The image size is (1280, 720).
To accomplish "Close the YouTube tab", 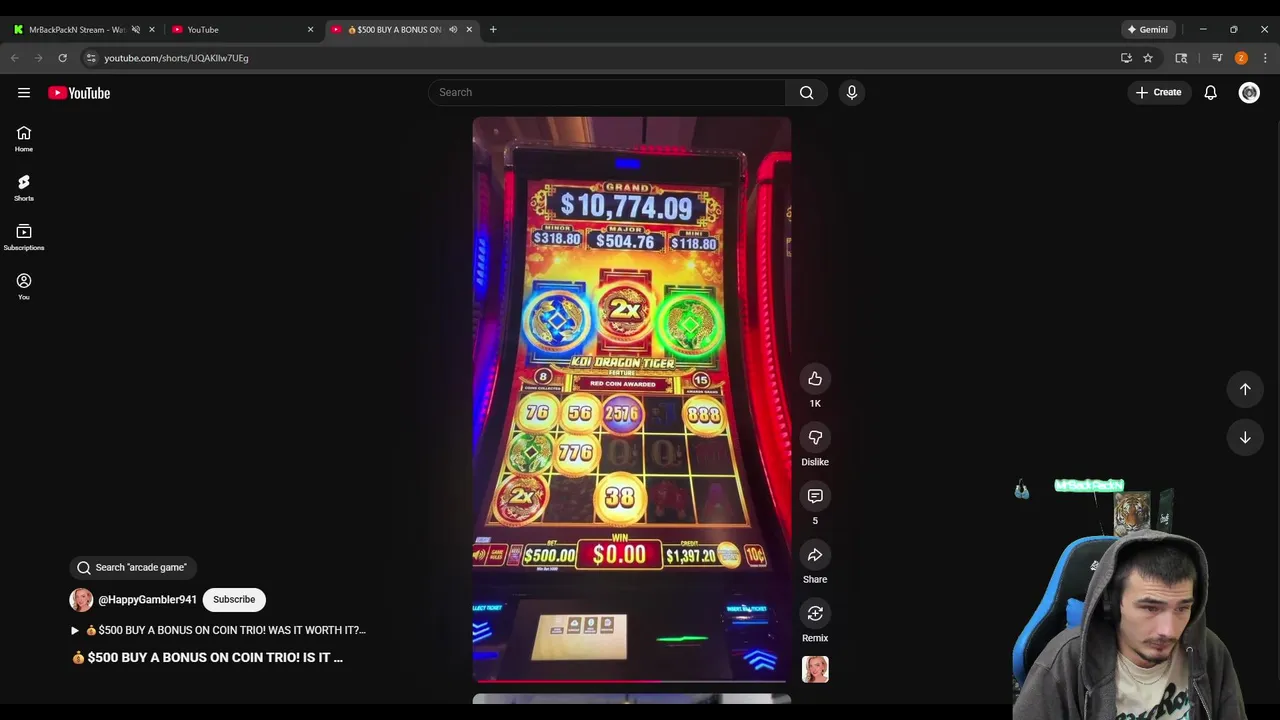I will pyautogui.click(x=310, y=29).
